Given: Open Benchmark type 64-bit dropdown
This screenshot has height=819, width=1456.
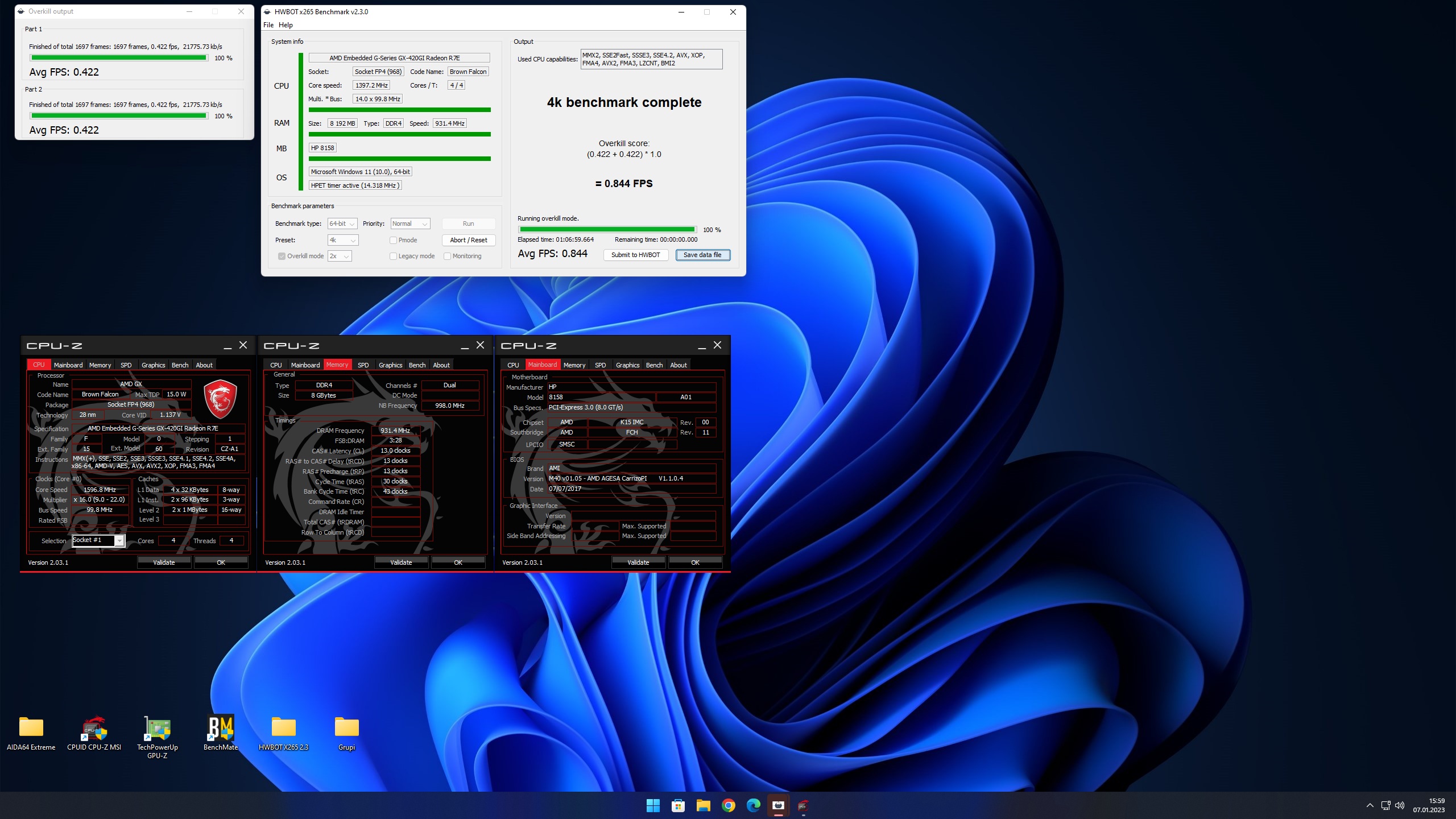Looking at the screenshot, I should tap(342, 224).
